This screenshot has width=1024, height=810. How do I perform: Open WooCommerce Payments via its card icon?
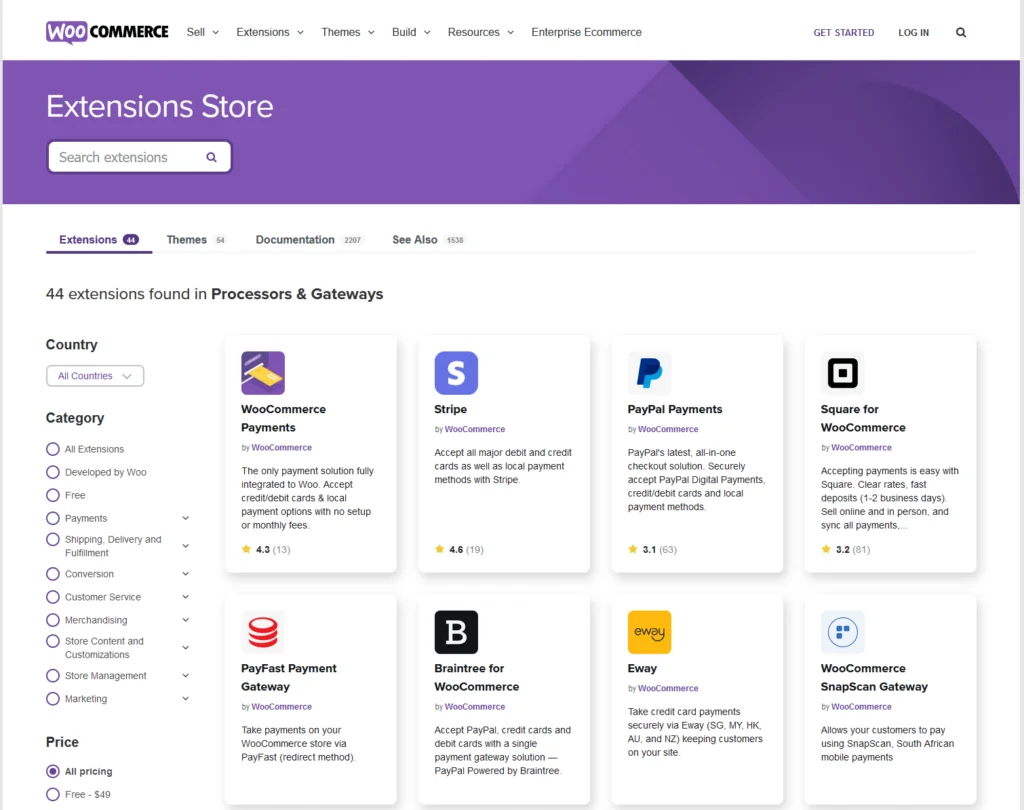tap(262, 372)
